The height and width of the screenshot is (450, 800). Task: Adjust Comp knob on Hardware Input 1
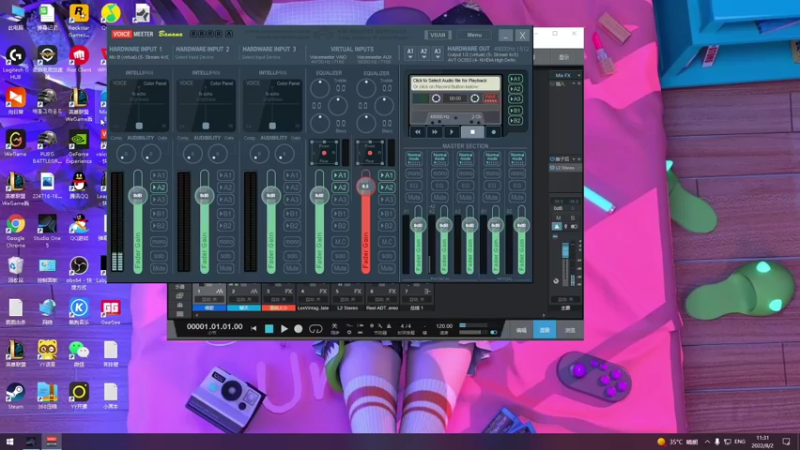pos(126,154)
